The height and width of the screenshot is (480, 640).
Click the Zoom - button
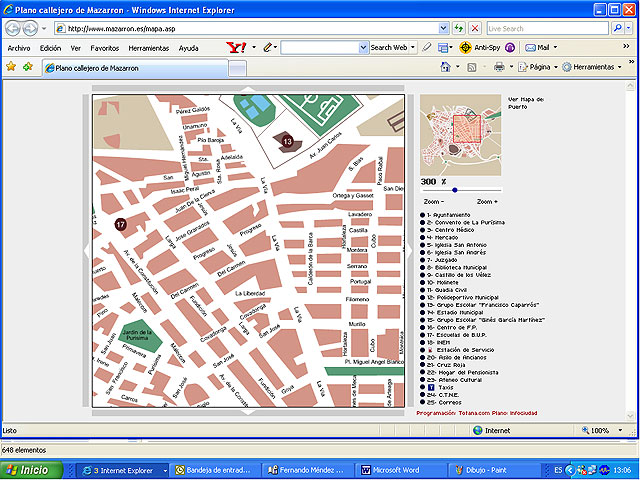432,201
